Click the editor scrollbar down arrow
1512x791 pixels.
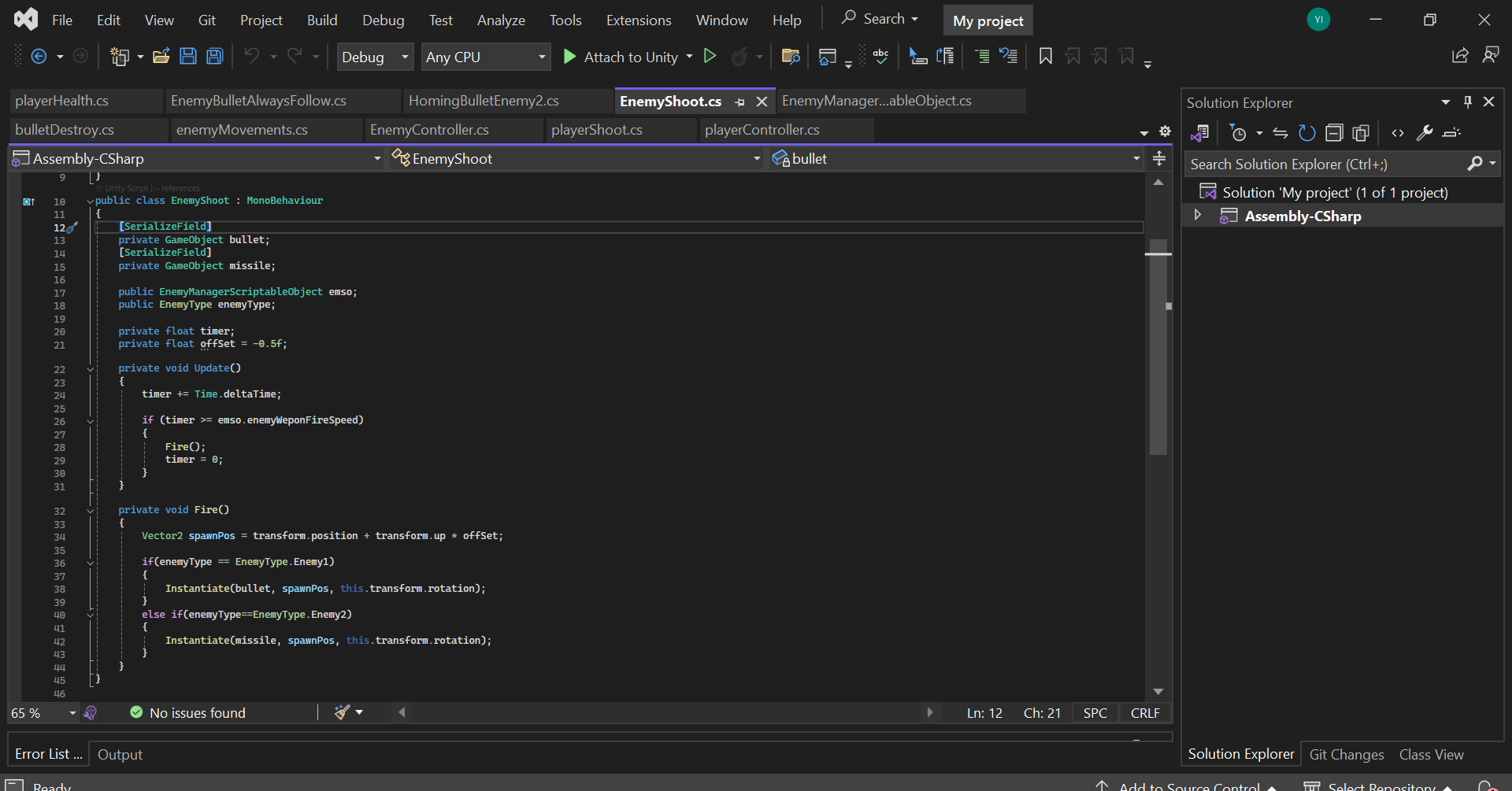[1158, 692]
